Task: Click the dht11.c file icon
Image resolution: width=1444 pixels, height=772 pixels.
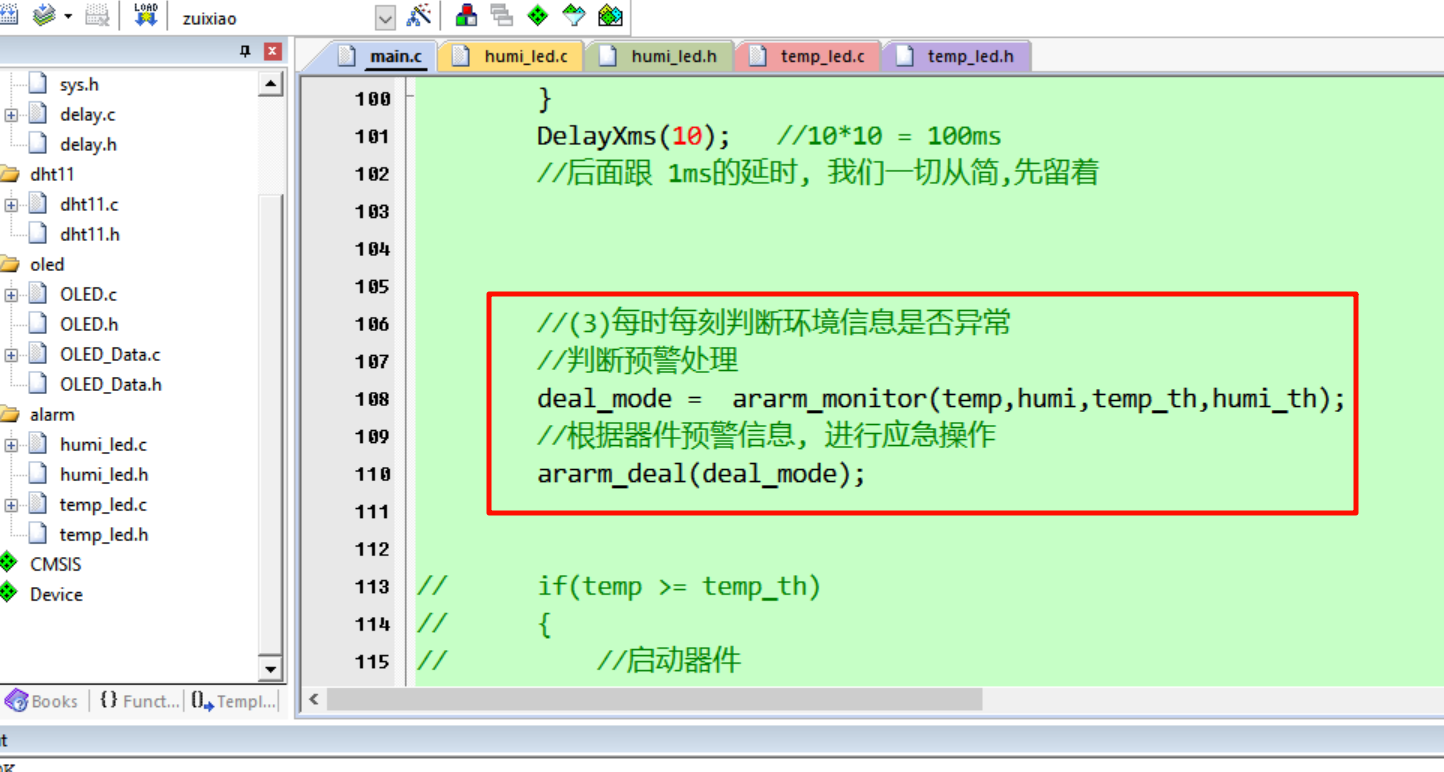Action: pyautogui.click(x=38, y=204)
